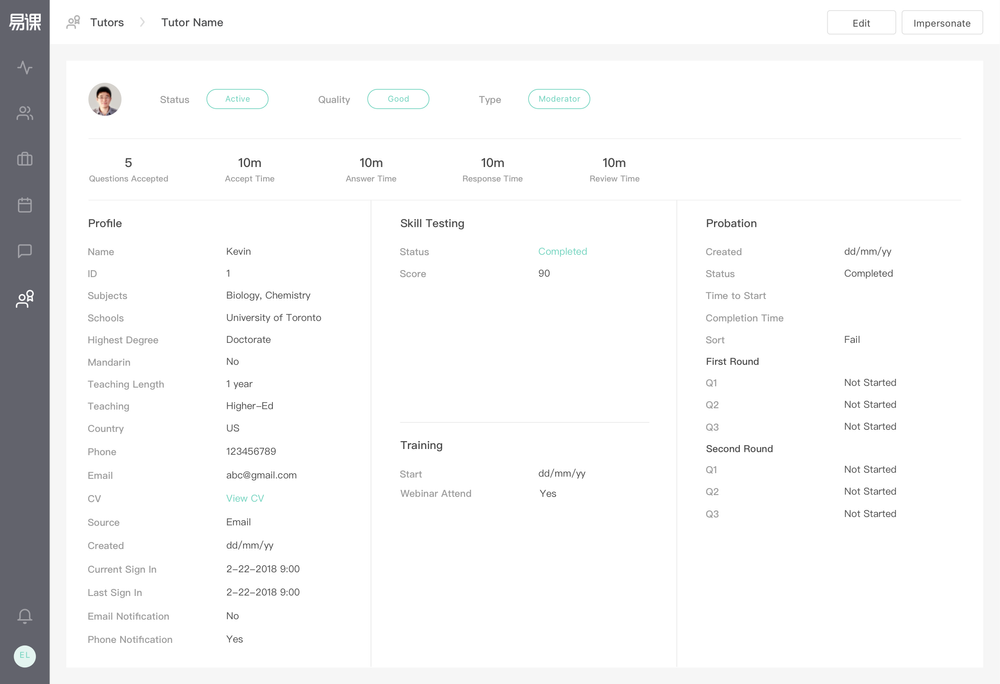This screenshot has height=684, width=1000.
Task: Open the chat messages sidebar icon
Action: (24, 251)
